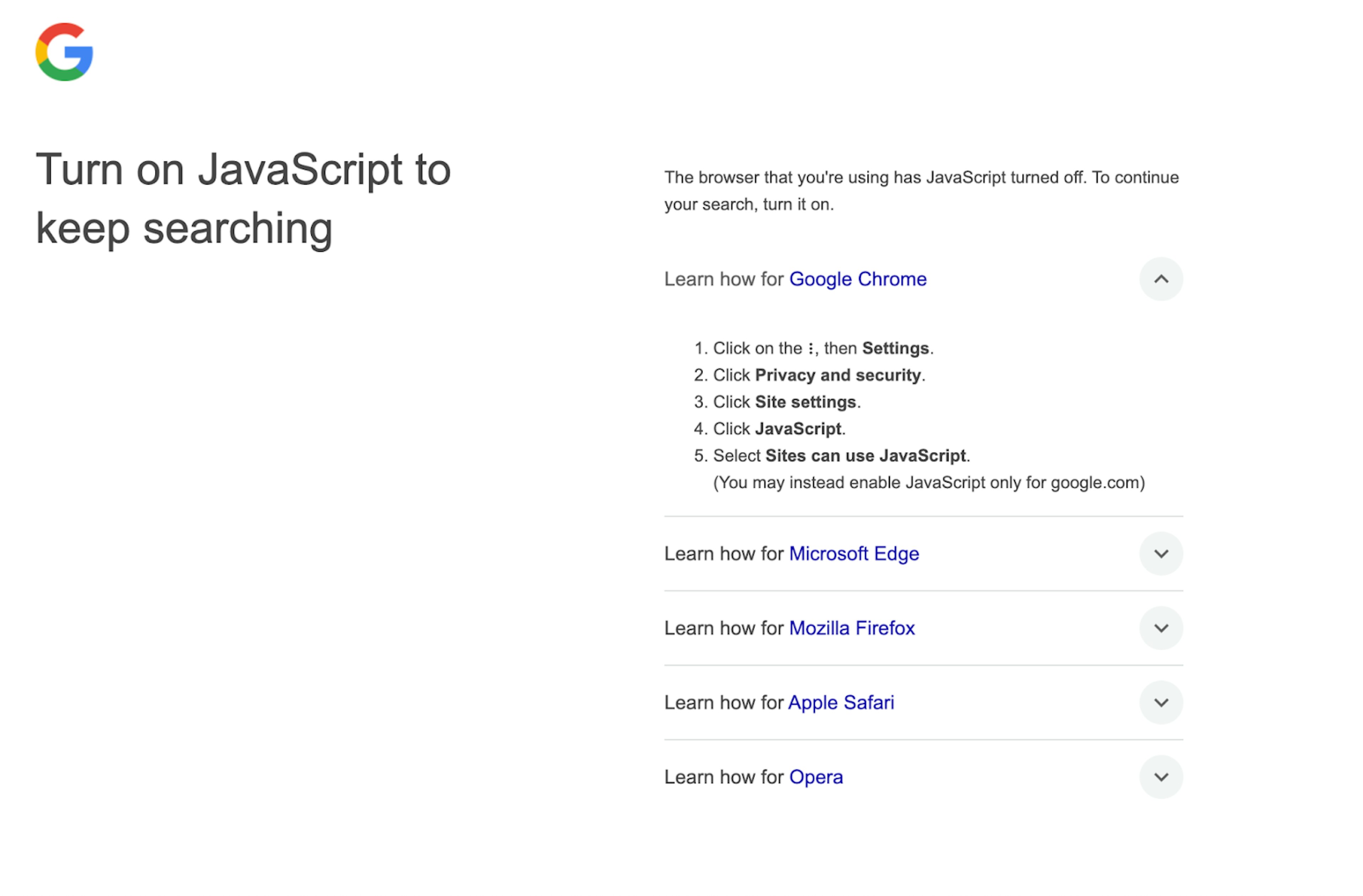Click the bold Site settings text
This screenshot has width=1363, height=896.
[x=805, y=402]
